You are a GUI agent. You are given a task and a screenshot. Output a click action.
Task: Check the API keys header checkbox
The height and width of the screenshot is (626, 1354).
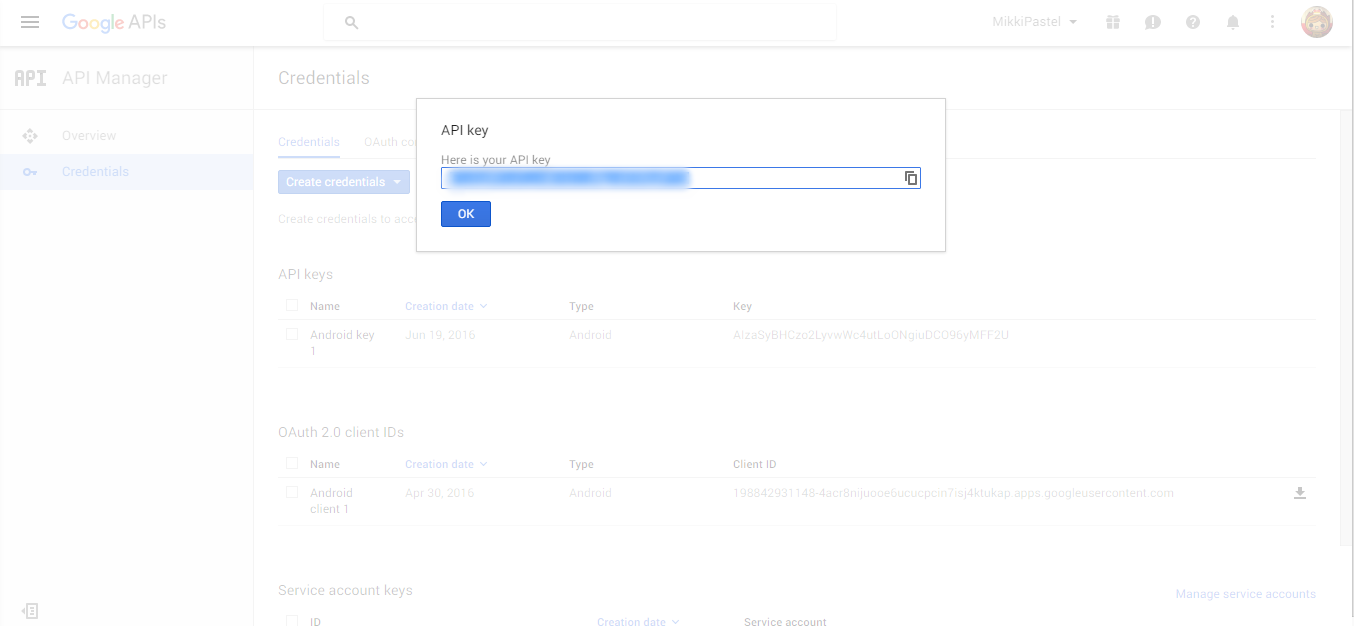(x=291, y=305)
